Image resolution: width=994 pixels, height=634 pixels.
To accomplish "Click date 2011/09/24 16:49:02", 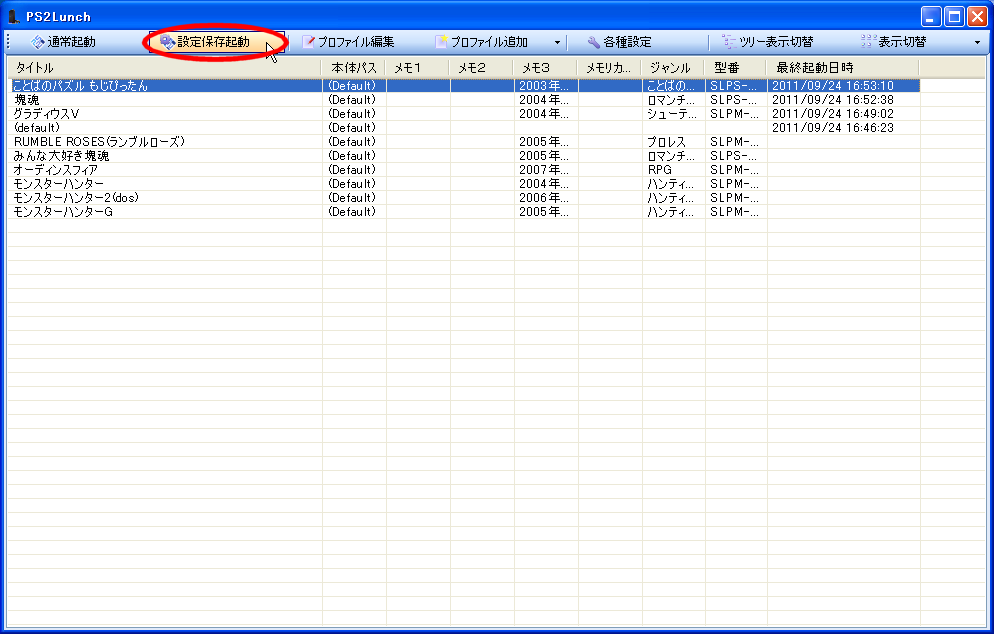I will (x=832, y=113).
